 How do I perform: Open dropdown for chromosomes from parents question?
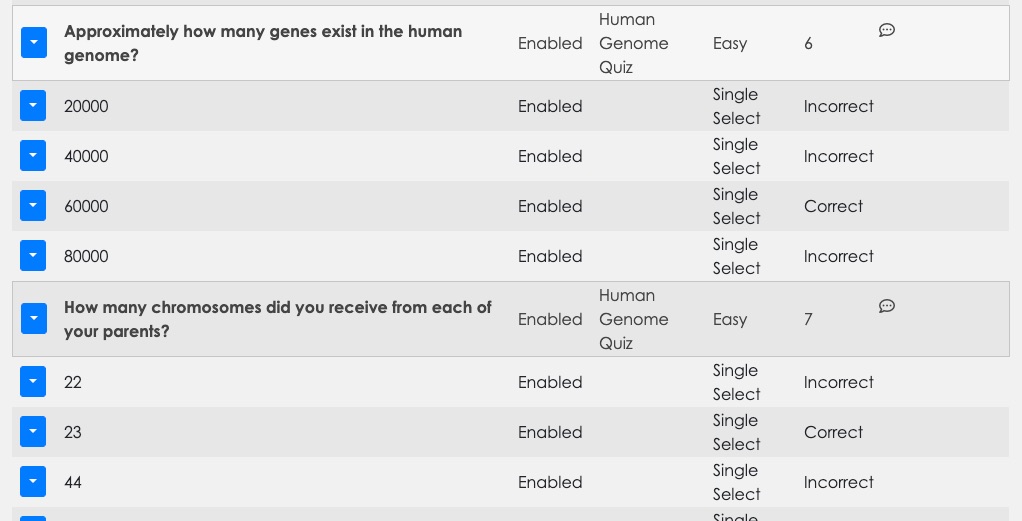point(34,318)
